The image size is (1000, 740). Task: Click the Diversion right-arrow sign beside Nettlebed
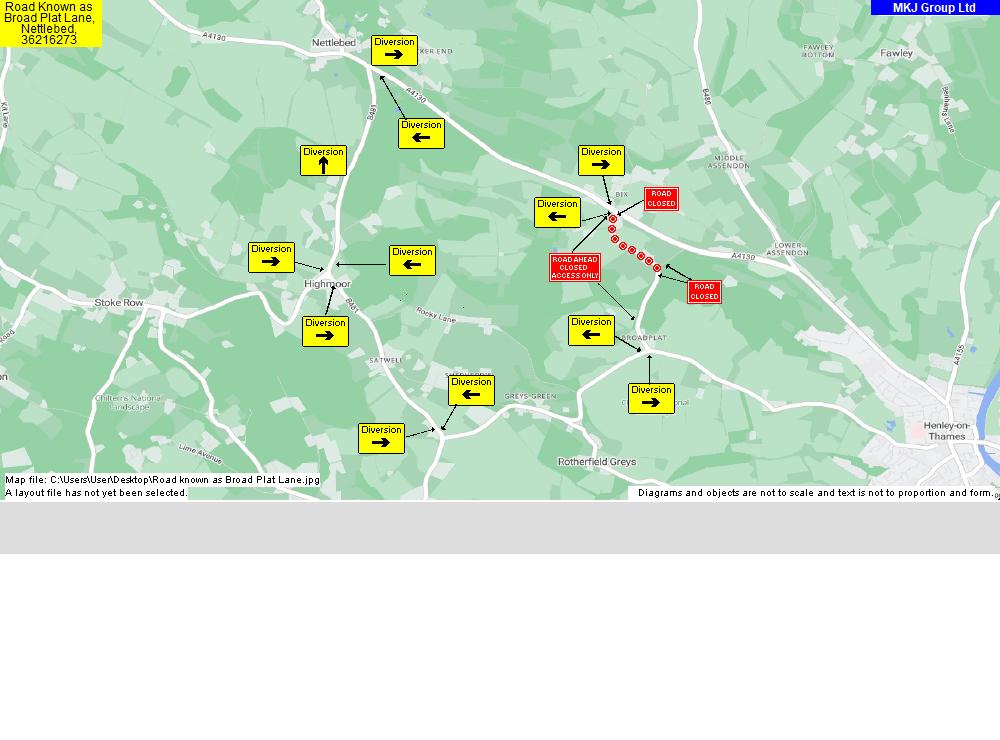(x=394, y=50)
